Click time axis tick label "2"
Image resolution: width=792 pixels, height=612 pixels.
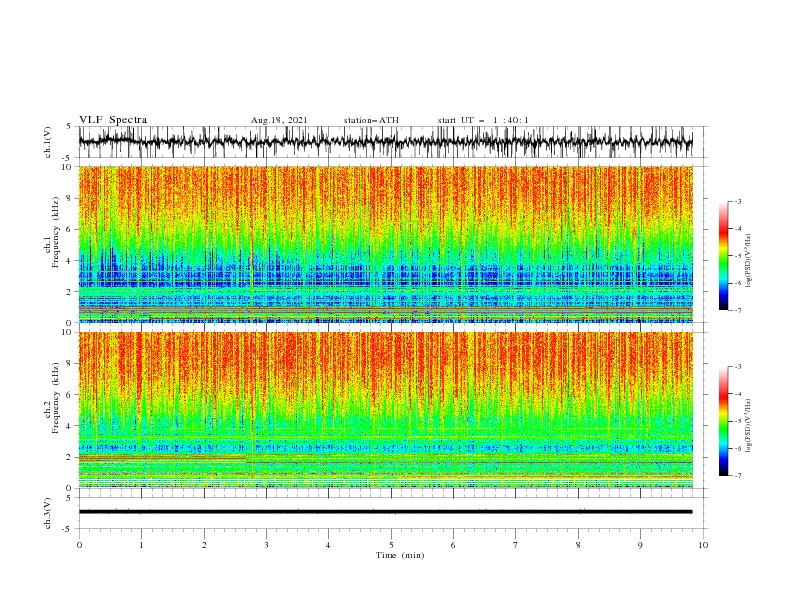pyautogui.click(x=204, y=545)
